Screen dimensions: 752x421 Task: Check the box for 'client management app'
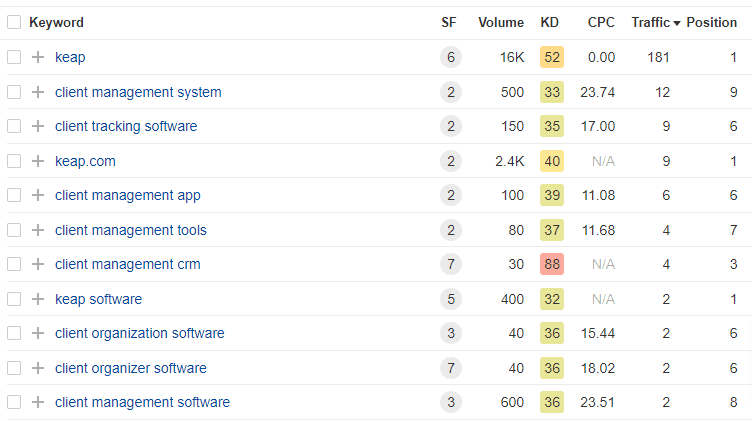[14, 195]
